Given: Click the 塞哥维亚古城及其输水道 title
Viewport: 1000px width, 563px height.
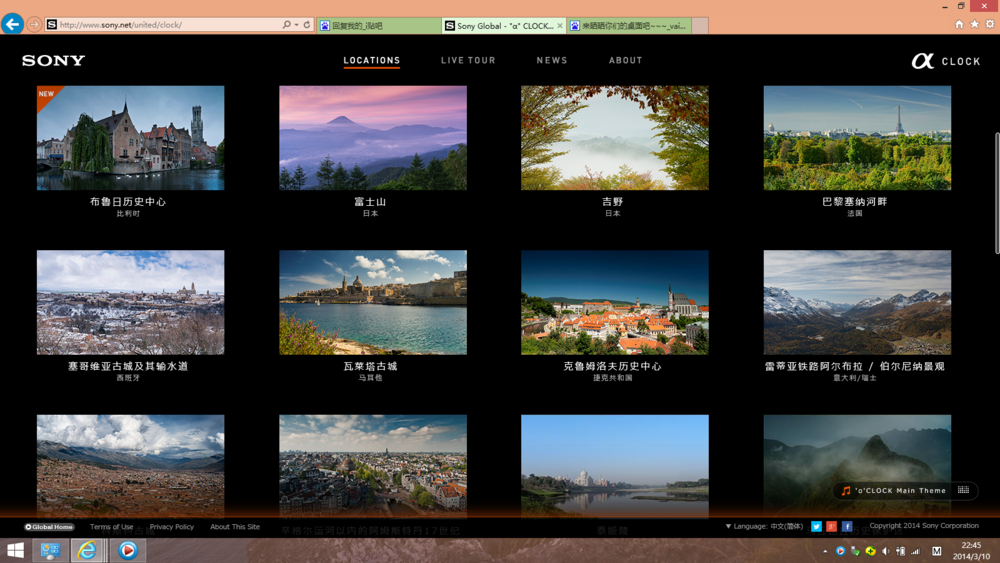Looking at the screenshot, I should [x=128, y=366].
